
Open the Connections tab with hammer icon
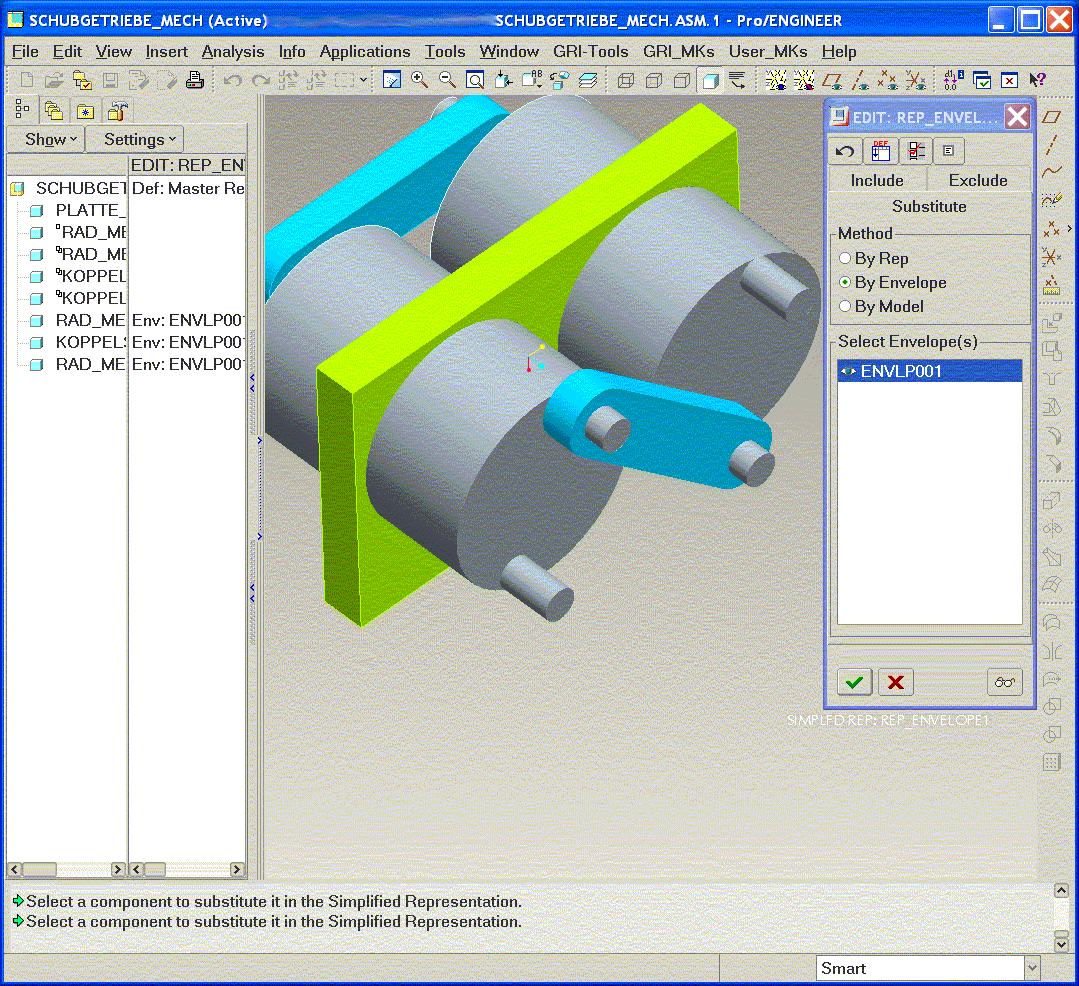[x=117, y=110]
